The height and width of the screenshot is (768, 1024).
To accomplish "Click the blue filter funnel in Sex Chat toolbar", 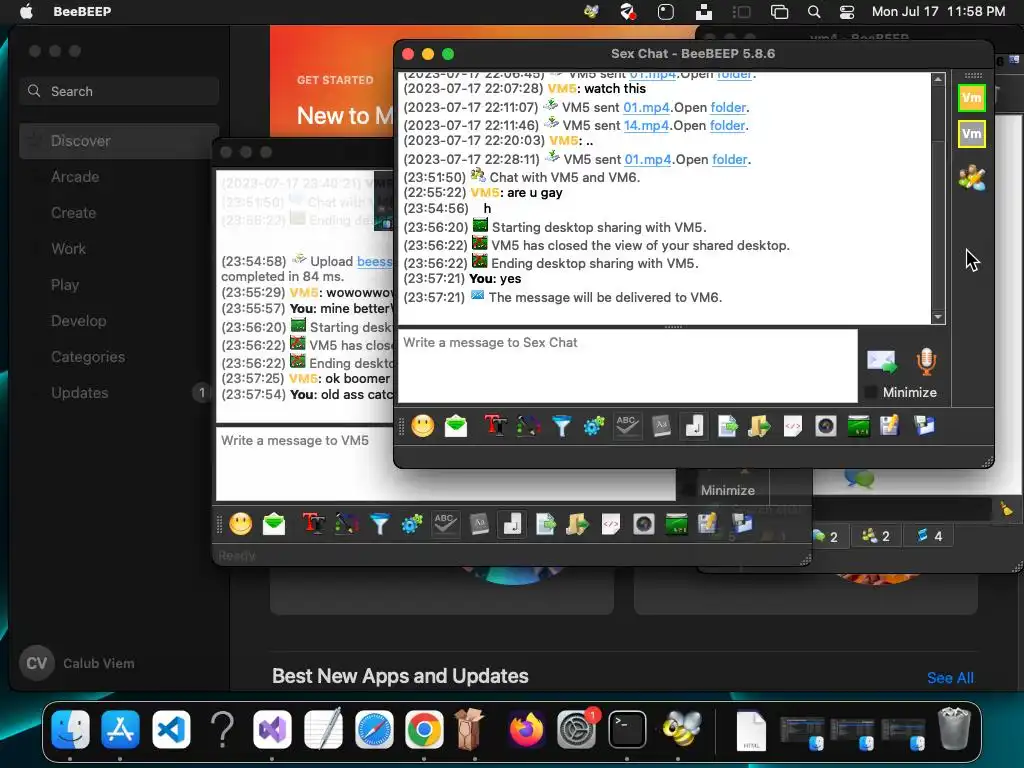I will click(561, 426).
